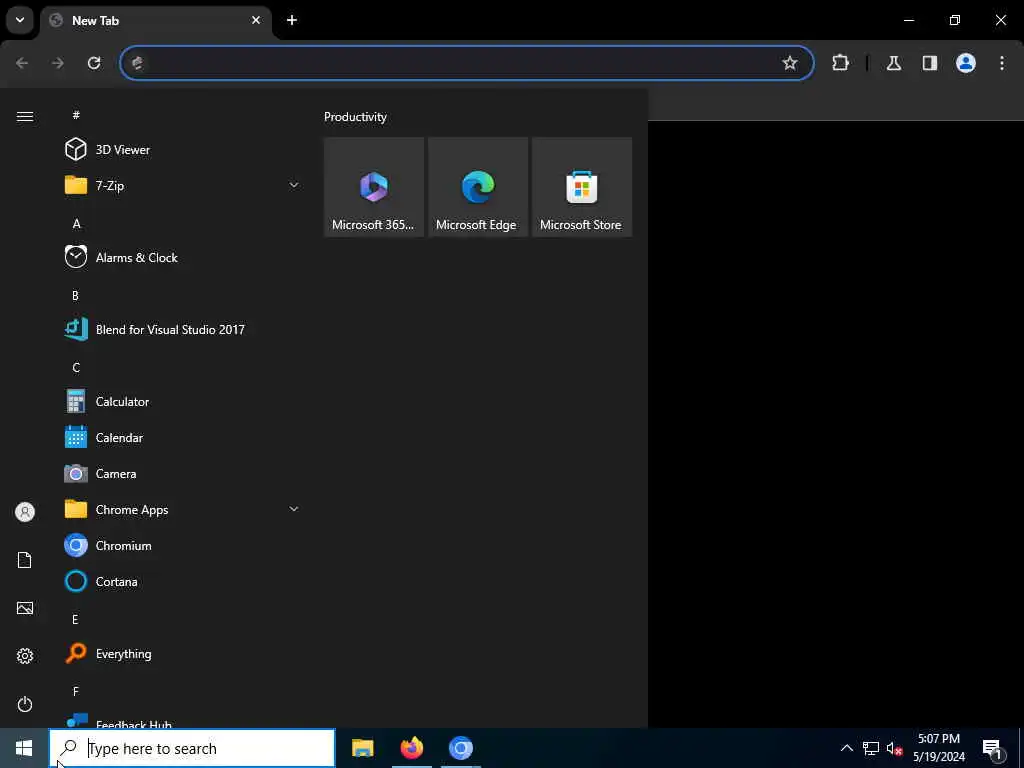Open the browser Extensions puzzle icon
Screen dimensions: 1024x768
tap(840, 63)
